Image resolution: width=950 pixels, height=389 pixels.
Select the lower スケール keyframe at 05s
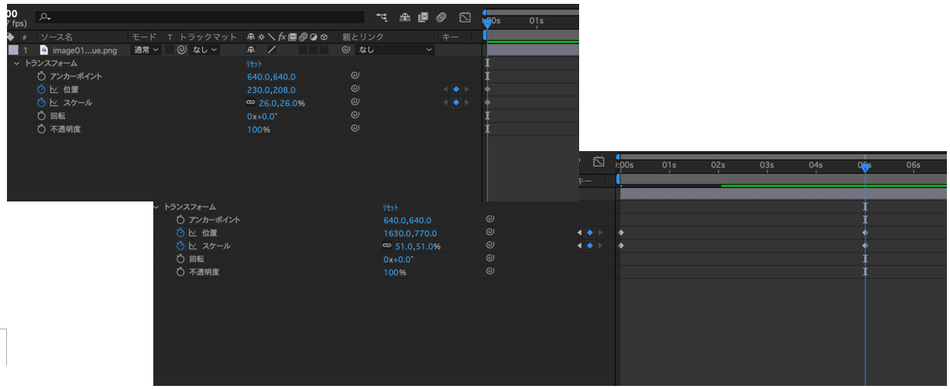pyautogui.click(x=865, y=245)
